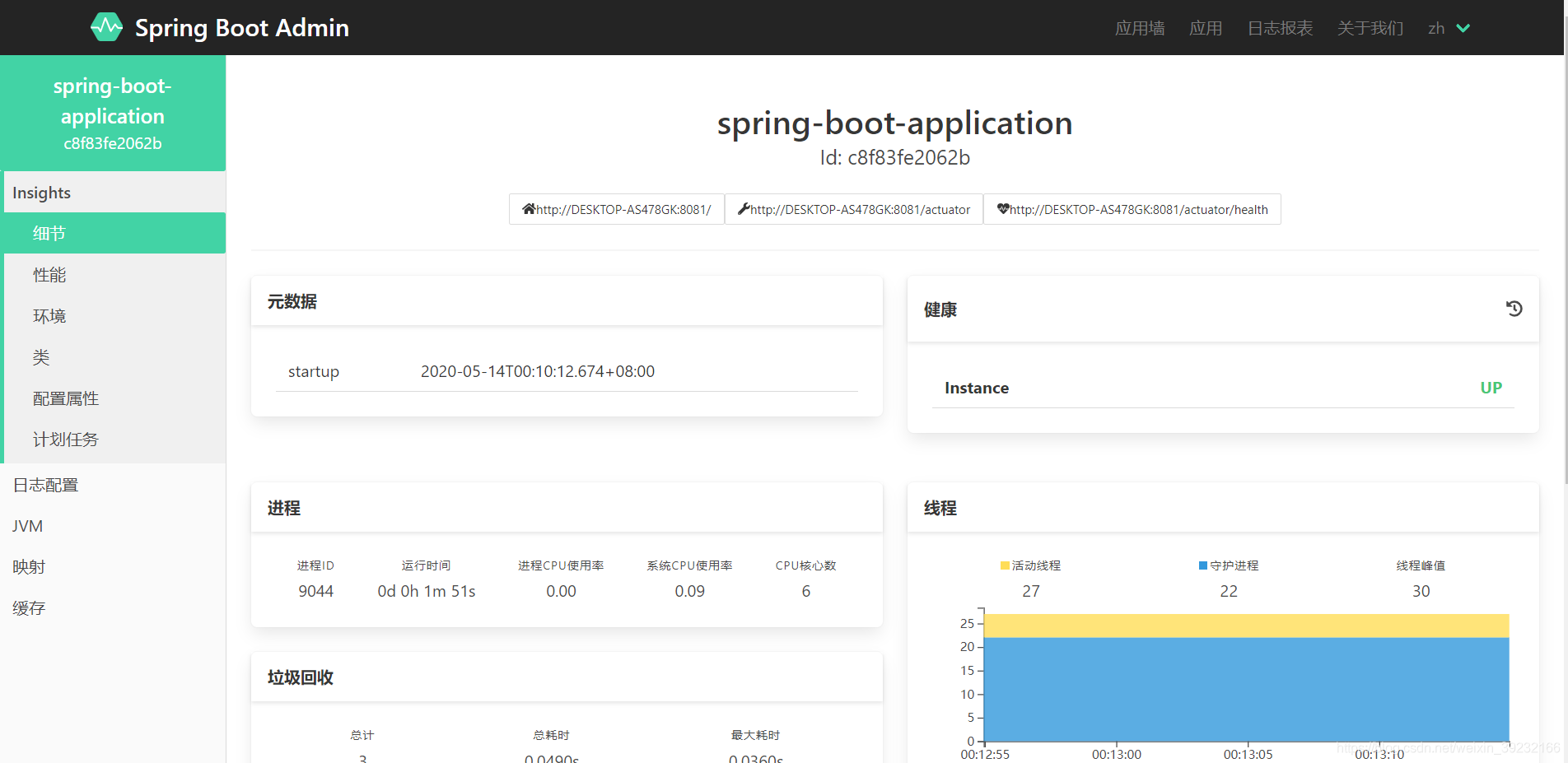Open 缓存 in the sidebar
This screenshot has height=763, width=1568.
(113, 608)
